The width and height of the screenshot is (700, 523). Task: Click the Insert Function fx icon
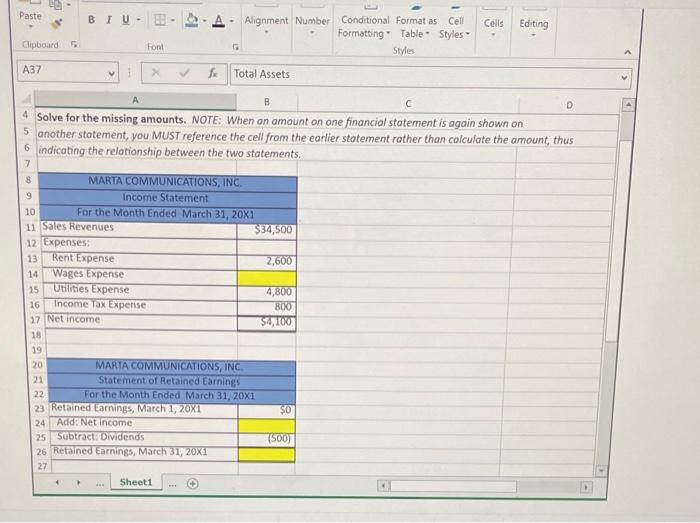(213, 73)
